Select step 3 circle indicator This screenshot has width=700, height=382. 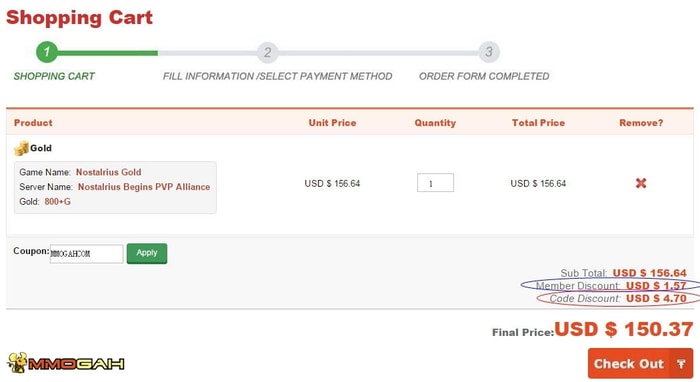tap(489, 52)
